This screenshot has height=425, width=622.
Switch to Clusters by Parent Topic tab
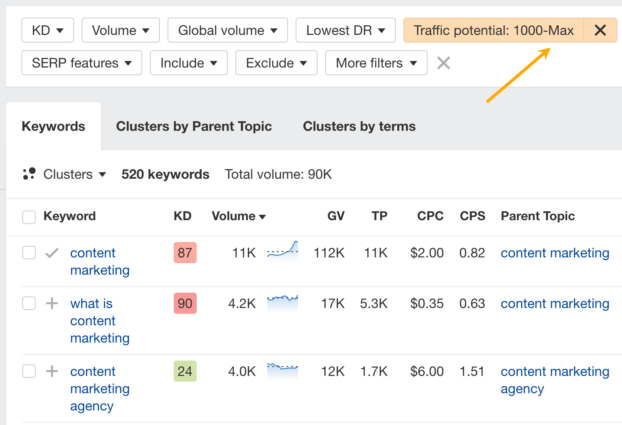tap(194, 127)
